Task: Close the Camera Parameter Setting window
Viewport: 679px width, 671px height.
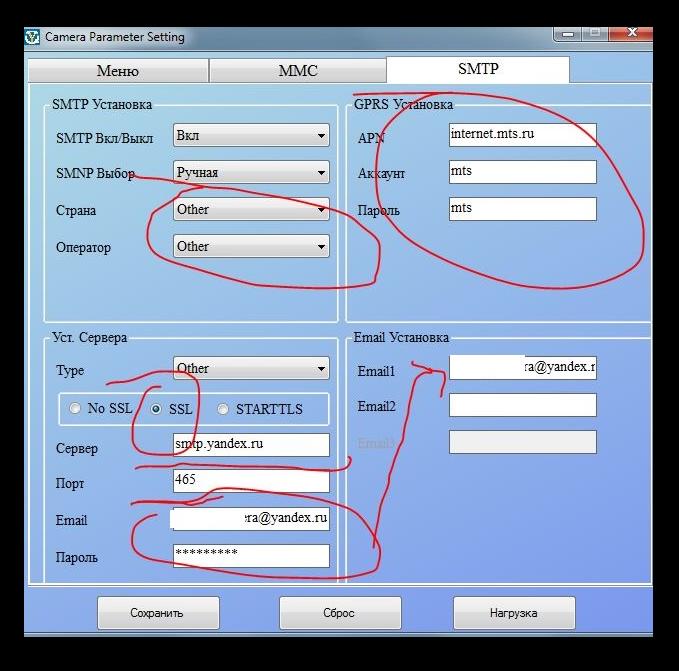Action: [633, 35]
